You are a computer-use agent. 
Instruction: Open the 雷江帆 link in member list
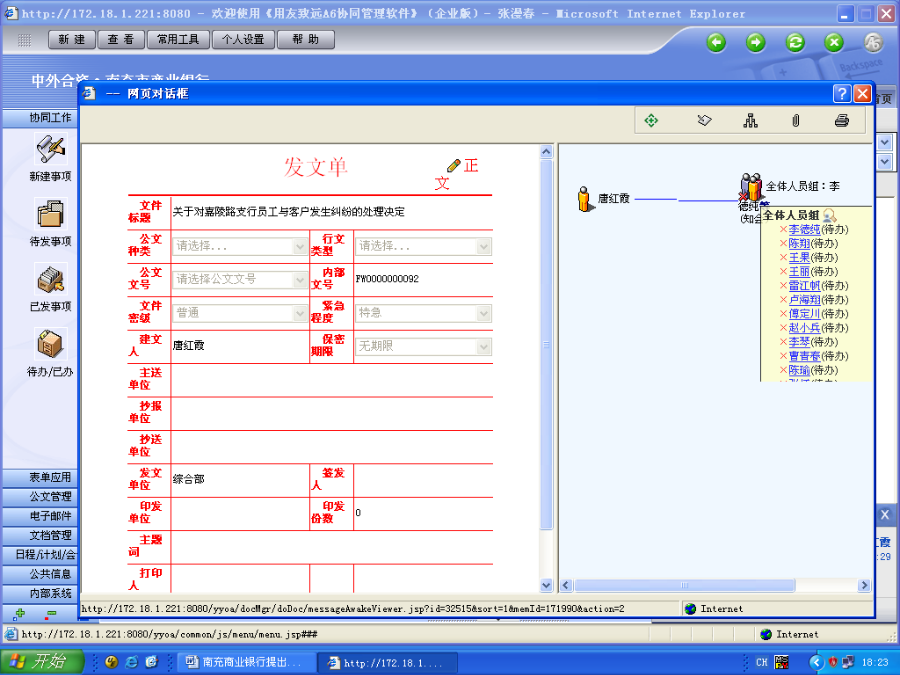tap(804, 286)
